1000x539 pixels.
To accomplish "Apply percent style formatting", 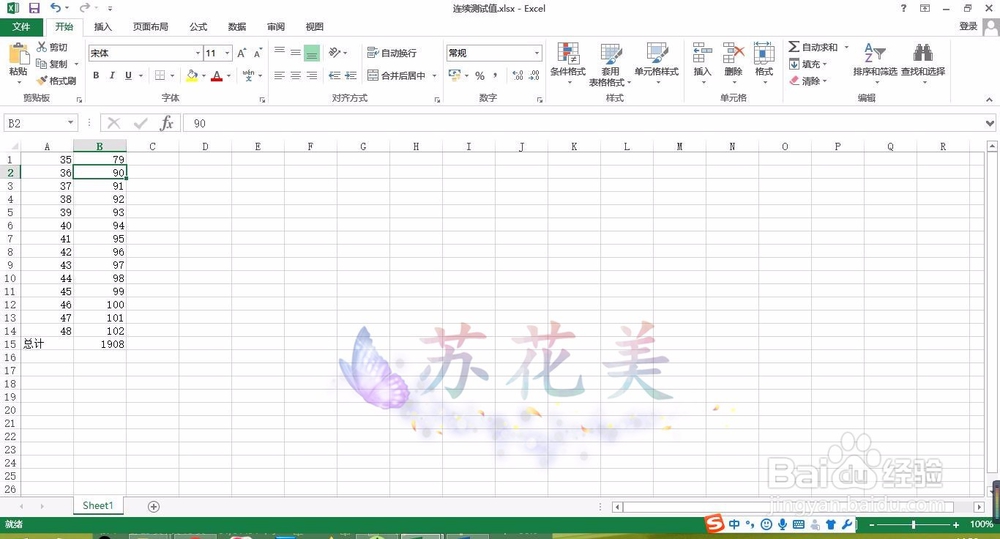I will click(480, 75).
